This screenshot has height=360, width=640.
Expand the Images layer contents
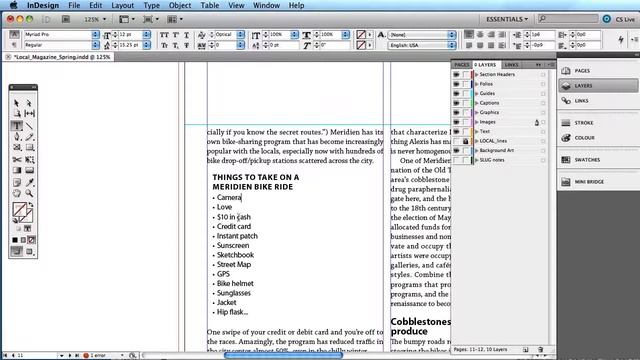click(476, 122)
